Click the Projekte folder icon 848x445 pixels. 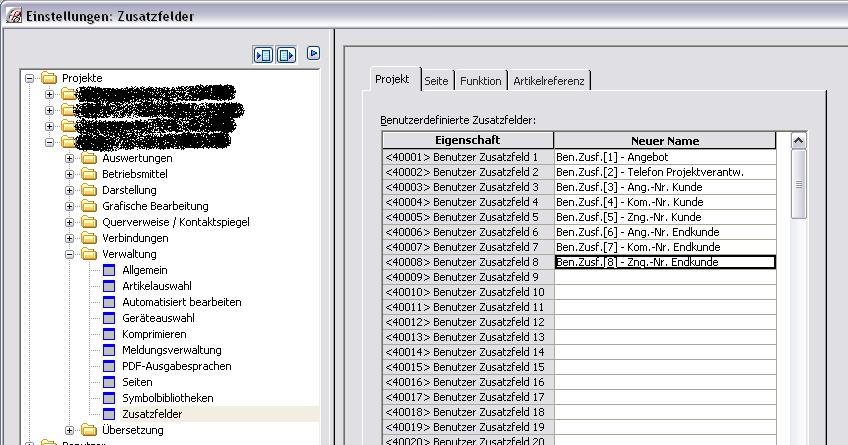(x=49, y=78)
